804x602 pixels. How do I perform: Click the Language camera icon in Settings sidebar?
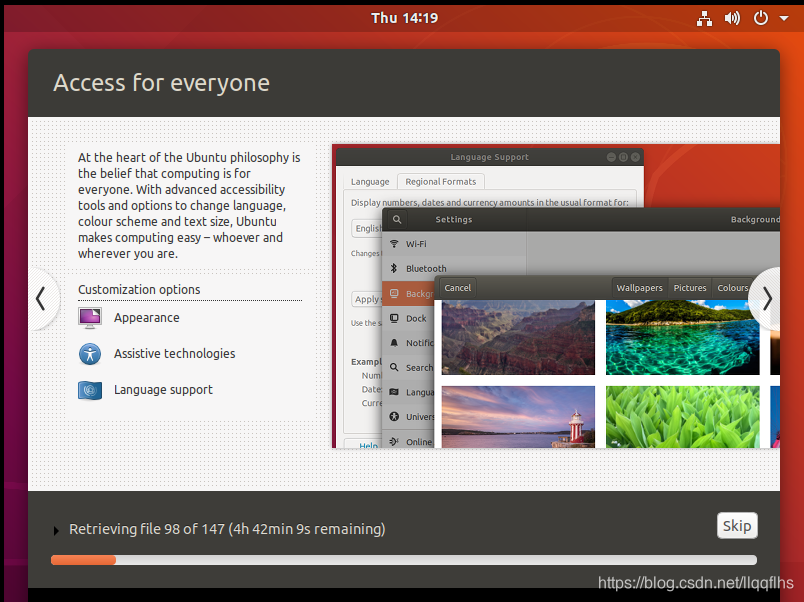(394, 392)
